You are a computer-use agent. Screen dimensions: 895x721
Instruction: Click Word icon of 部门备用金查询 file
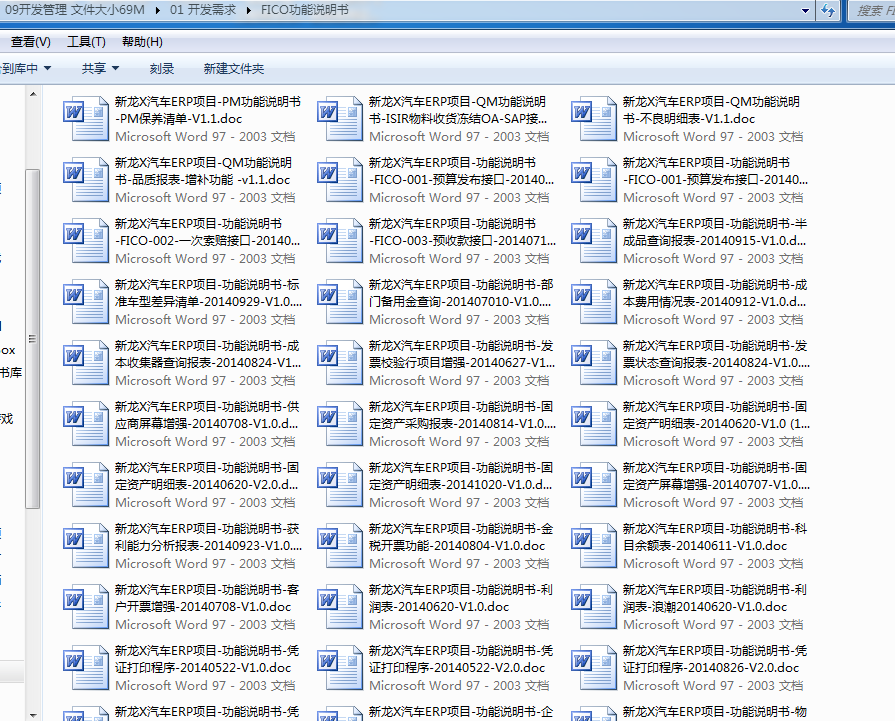(x=340, y=302)
